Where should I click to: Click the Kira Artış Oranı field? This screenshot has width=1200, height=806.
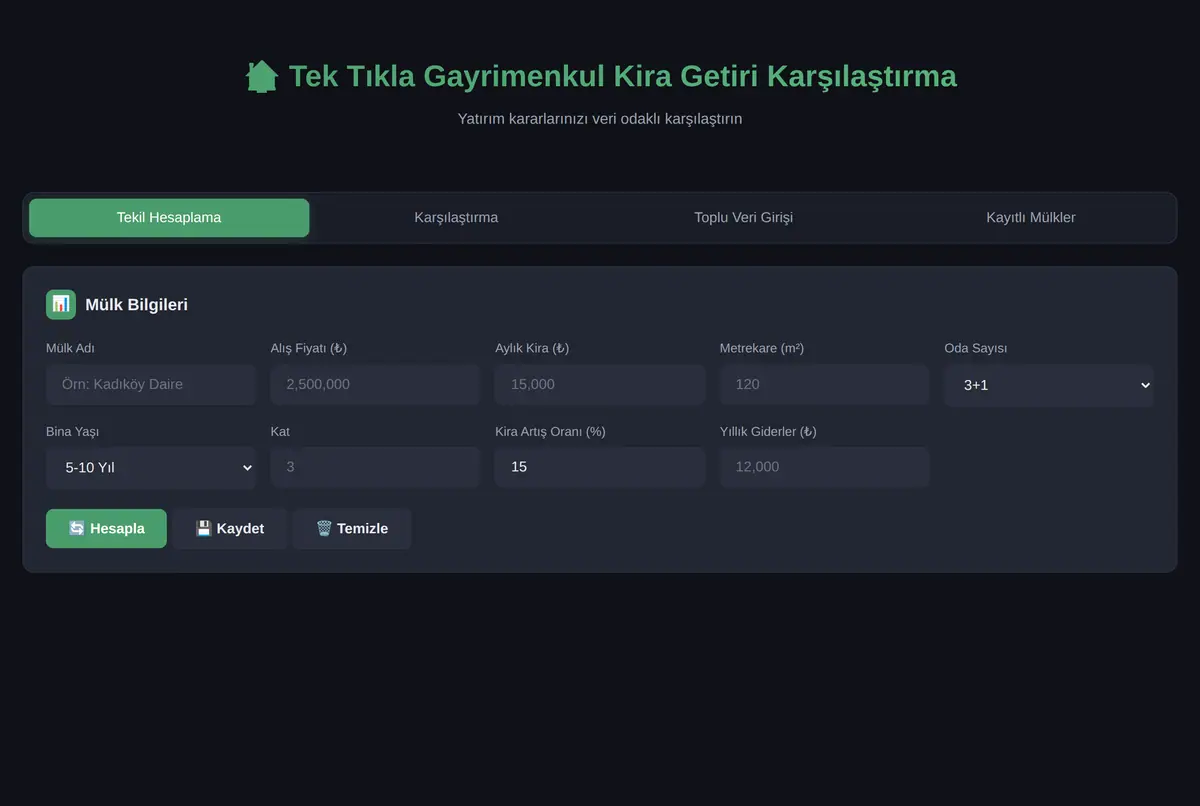coord(600,467)
